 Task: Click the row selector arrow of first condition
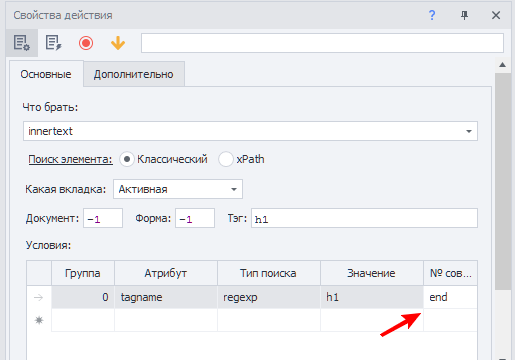(x=39, y=297)
